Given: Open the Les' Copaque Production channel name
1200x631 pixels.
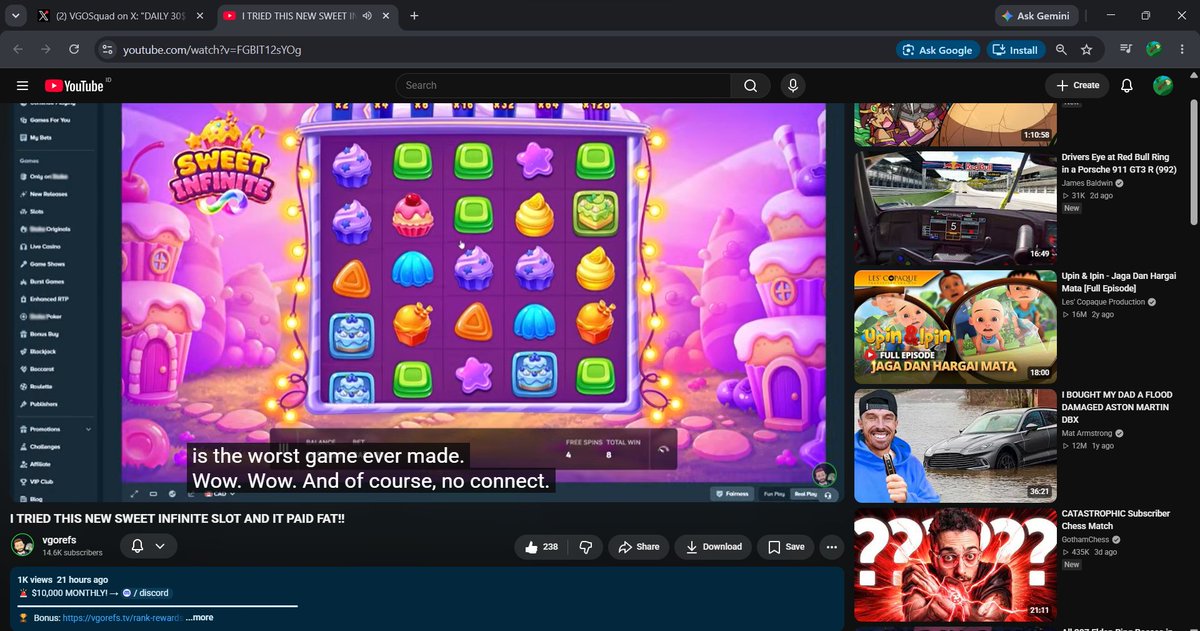Looking at the screenshot, I should point(1104,303).
